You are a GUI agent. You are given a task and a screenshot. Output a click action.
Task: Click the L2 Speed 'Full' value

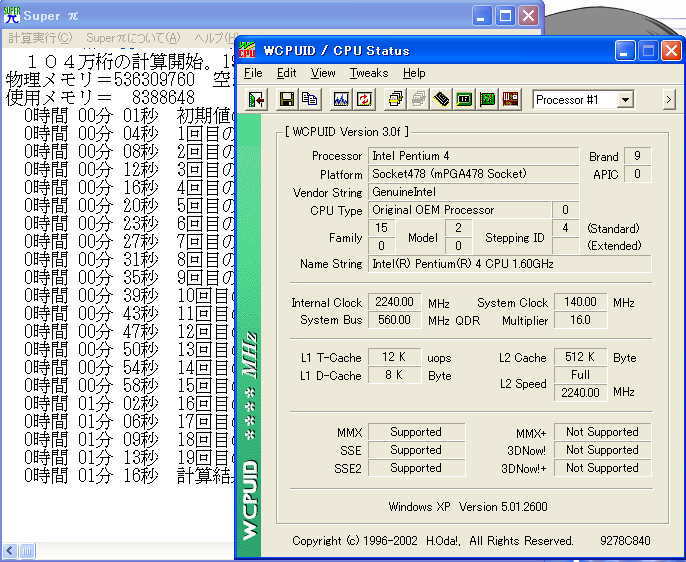pos(581,375)
